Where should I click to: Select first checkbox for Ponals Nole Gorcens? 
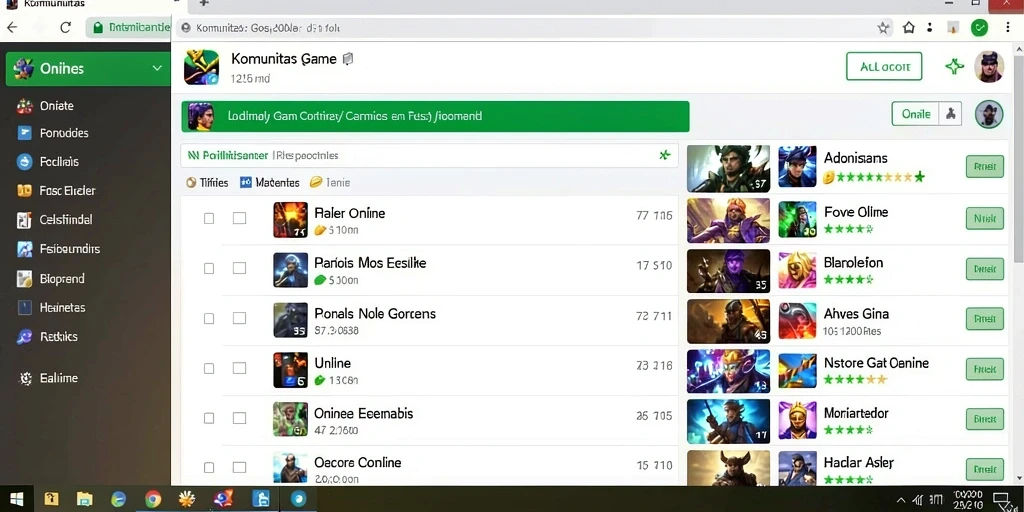209,319
